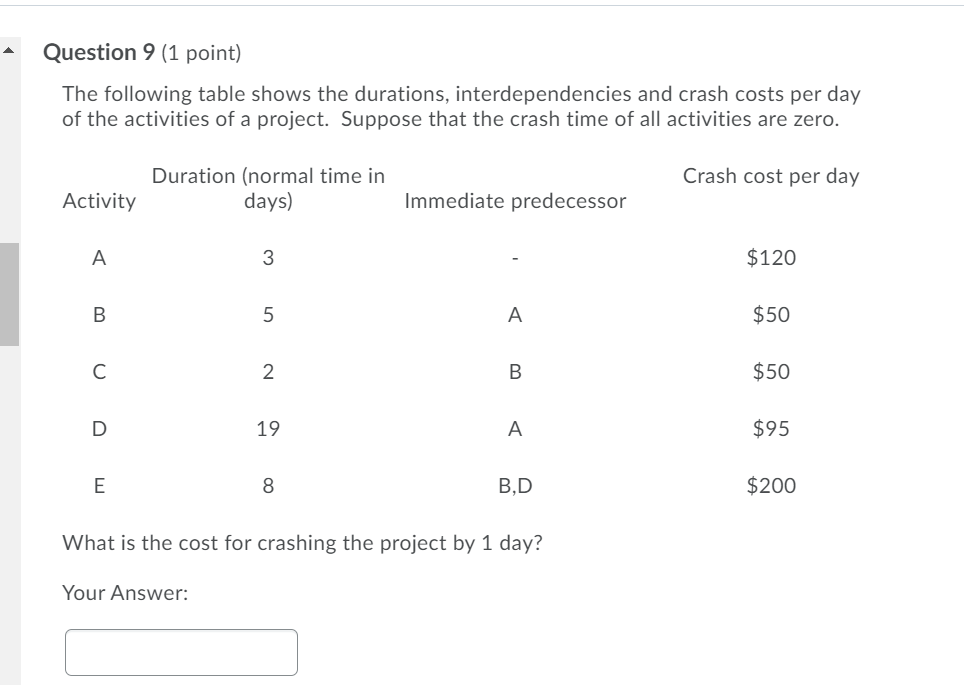This screenshot has width=964, height=685.
Task: Select activity C in the table
Action: [98, 372]
